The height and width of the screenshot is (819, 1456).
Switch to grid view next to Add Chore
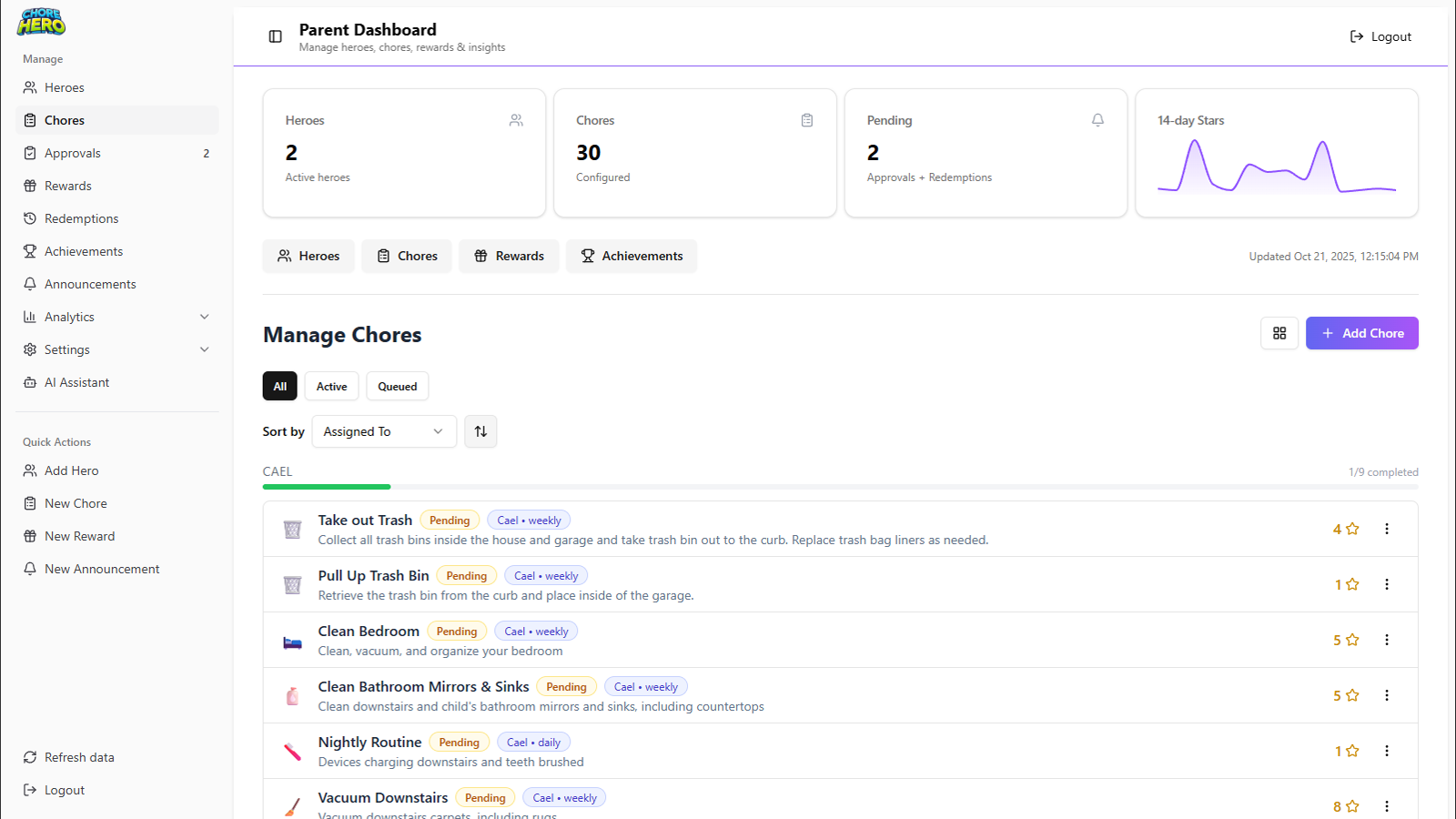point(1279,333)
